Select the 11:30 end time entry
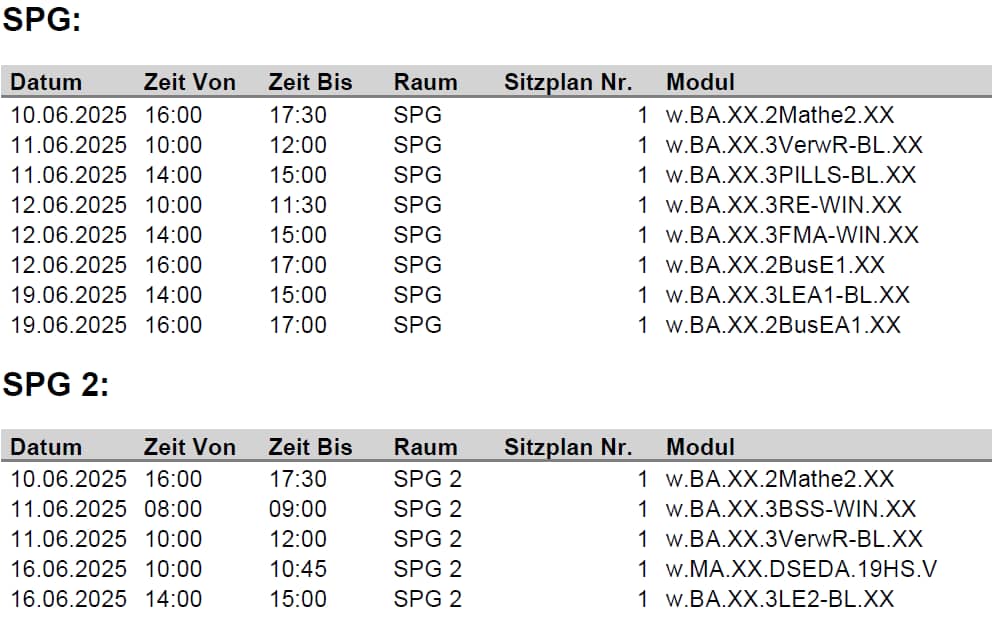The image size is (993, 618). click(x=298, y=205)
